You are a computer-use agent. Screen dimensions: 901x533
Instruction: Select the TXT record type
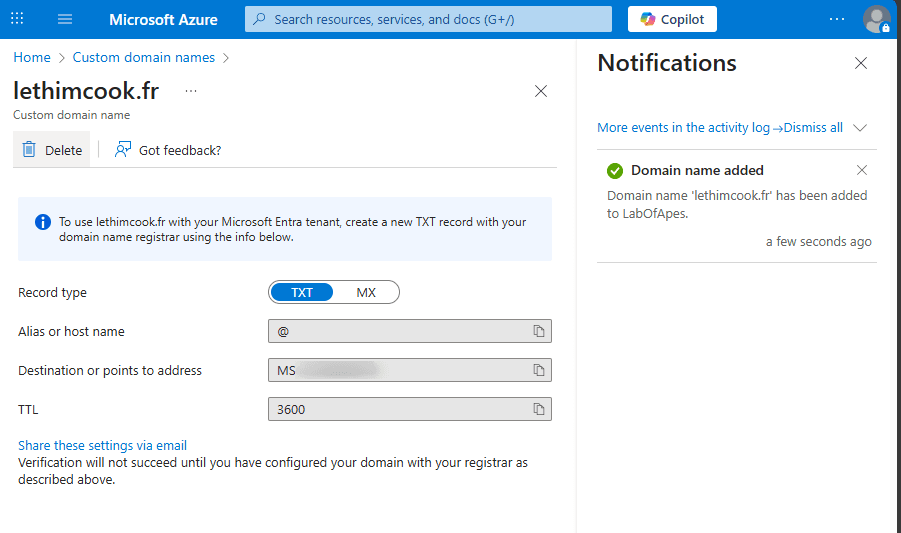click(x=302, y=292)
